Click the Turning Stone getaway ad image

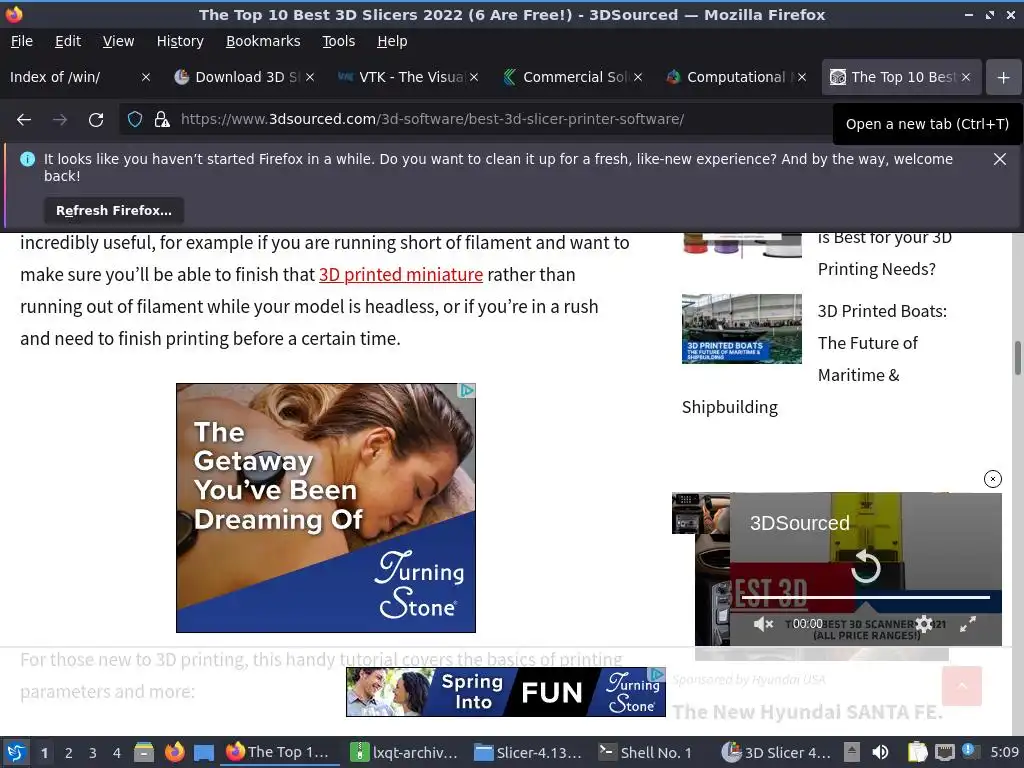coord(326,507)
